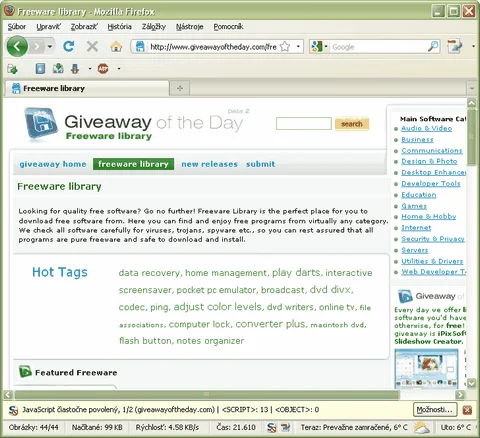Reload the page with the blue refresh icon
The width and height of the screenshot is (480, 438).
click(69, 46)
